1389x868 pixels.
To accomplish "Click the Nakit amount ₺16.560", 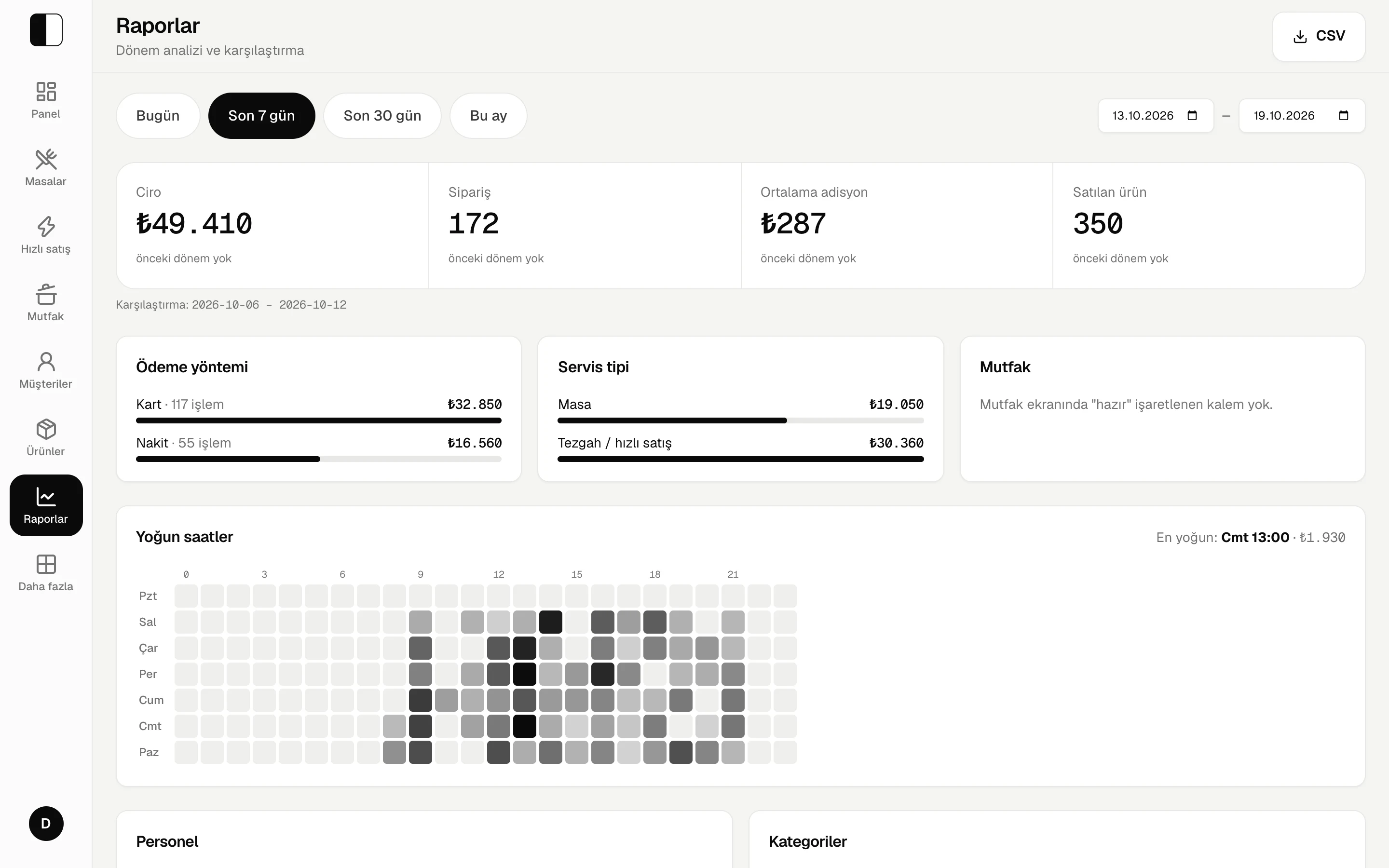I will click(475, 443).
